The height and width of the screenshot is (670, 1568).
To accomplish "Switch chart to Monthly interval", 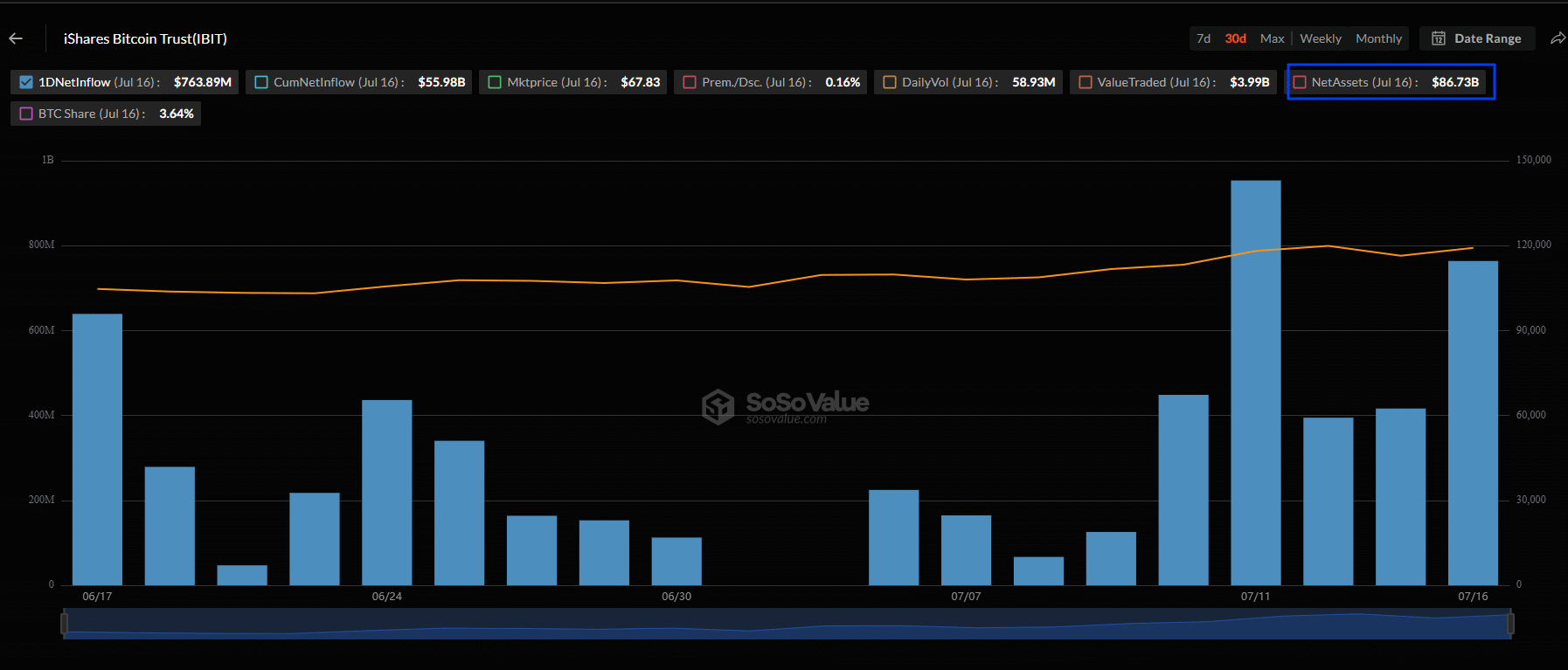I will 1378,38.
